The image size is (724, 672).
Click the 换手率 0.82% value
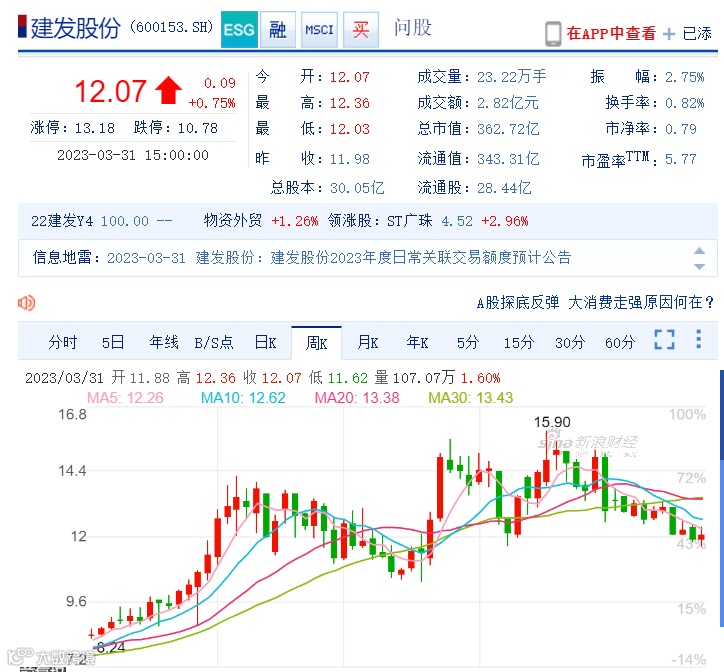coord(684,103)
